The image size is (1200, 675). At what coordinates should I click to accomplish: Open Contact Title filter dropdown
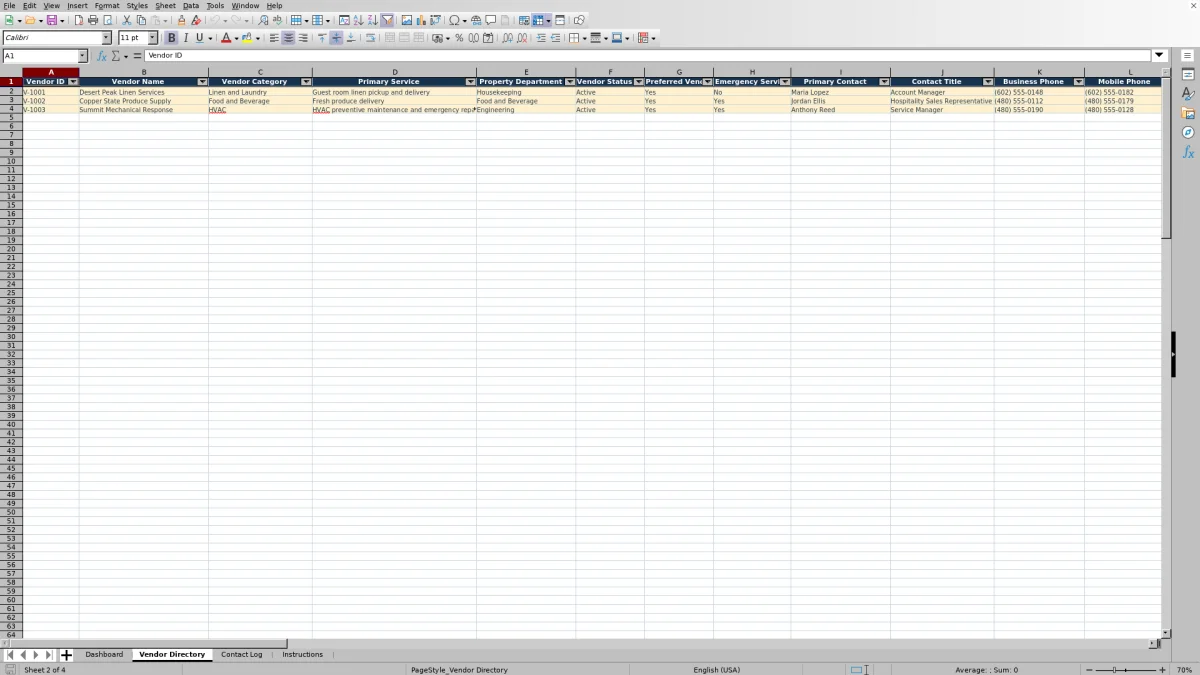988,82
